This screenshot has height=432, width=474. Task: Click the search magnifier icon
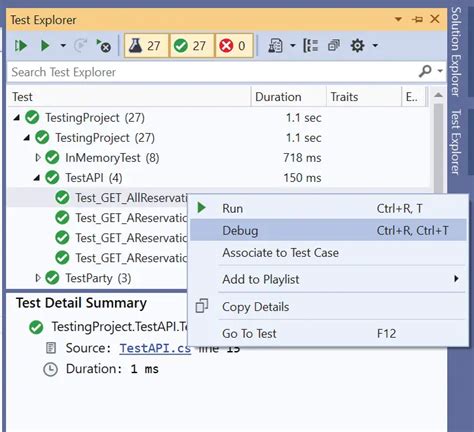[425, 71]
